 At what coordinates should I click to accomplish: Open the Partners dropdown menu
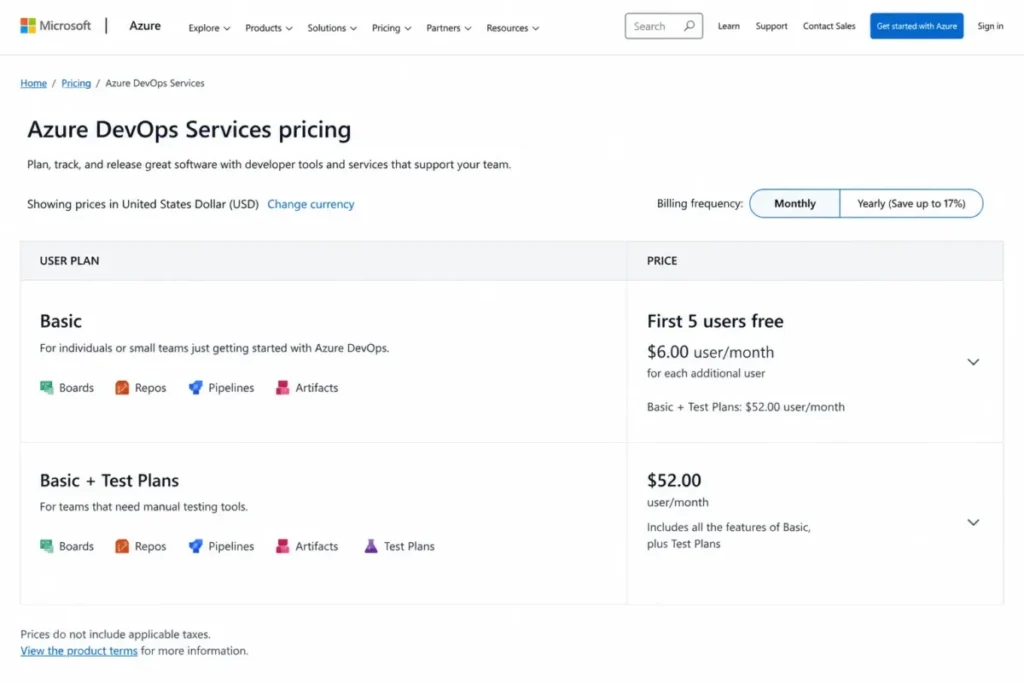[x=449, y=28]
